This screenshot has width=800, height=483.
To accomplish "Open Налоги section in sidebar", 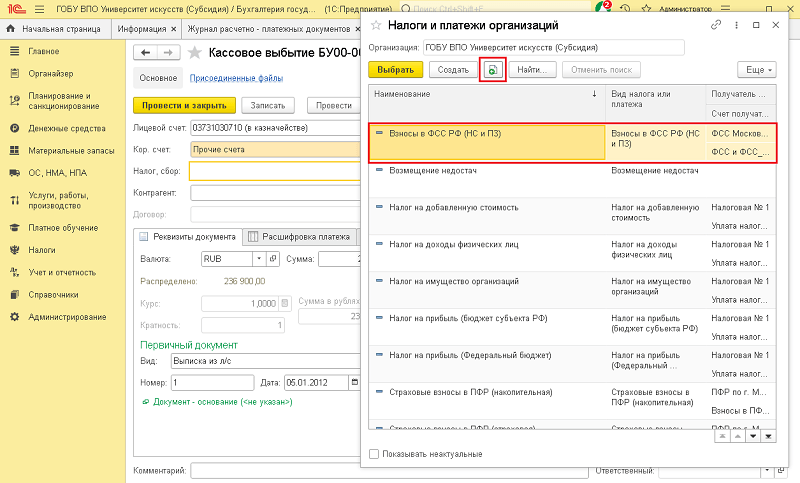I will 42,249.
